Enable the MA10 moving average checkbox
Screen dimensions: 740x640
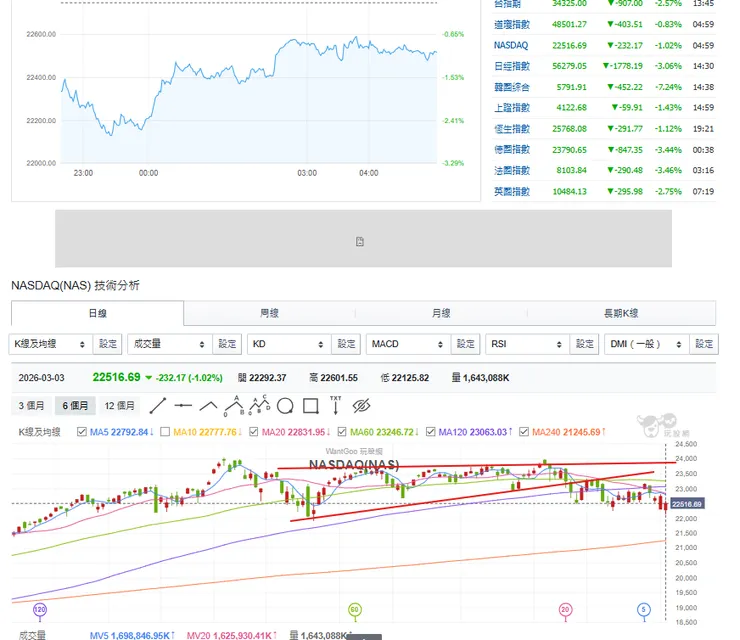166,432
